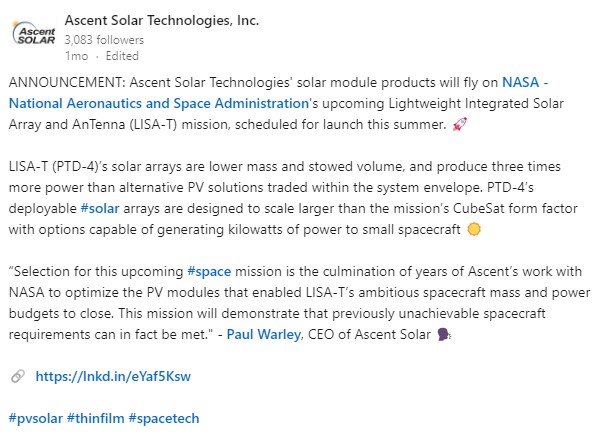
Task: Click the NASA - National Aeronautics link
Action: [525, 82]
